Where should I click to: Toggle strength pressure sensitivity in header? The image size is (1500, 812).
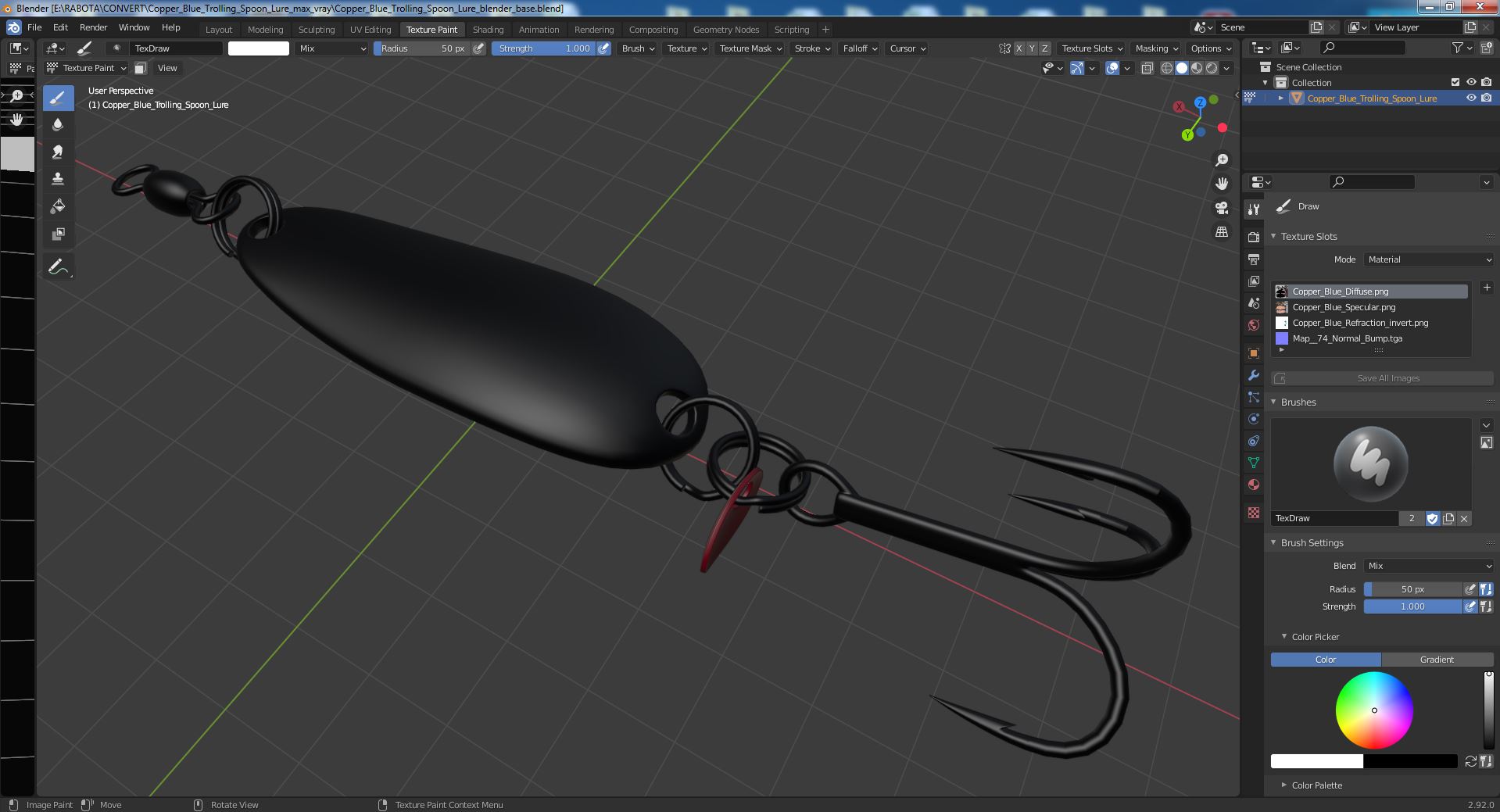point(603,48)
